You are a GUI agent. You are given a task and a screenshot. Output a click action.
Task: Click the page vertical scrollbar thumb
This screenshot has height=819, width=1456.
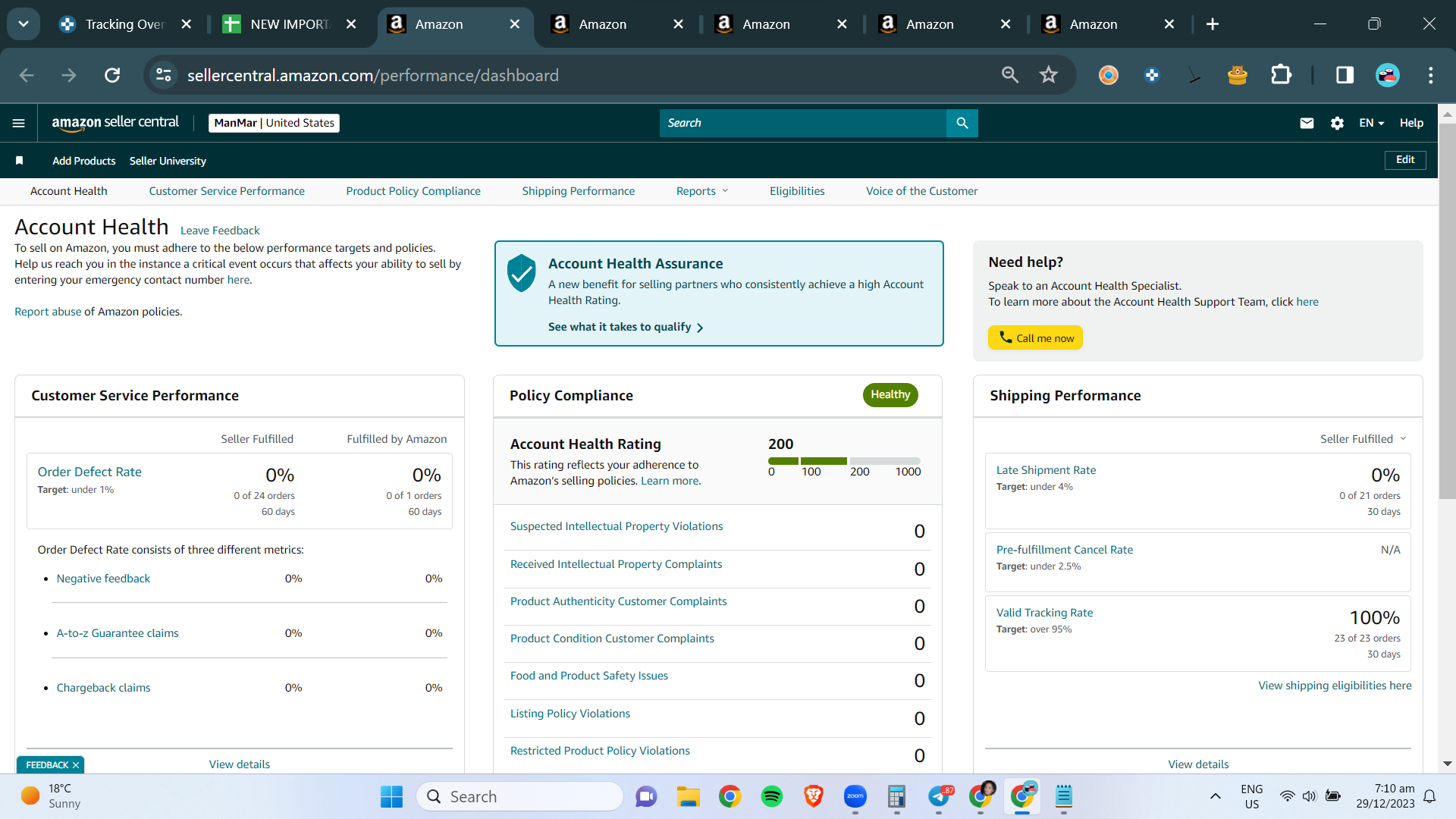point(1447,311)
